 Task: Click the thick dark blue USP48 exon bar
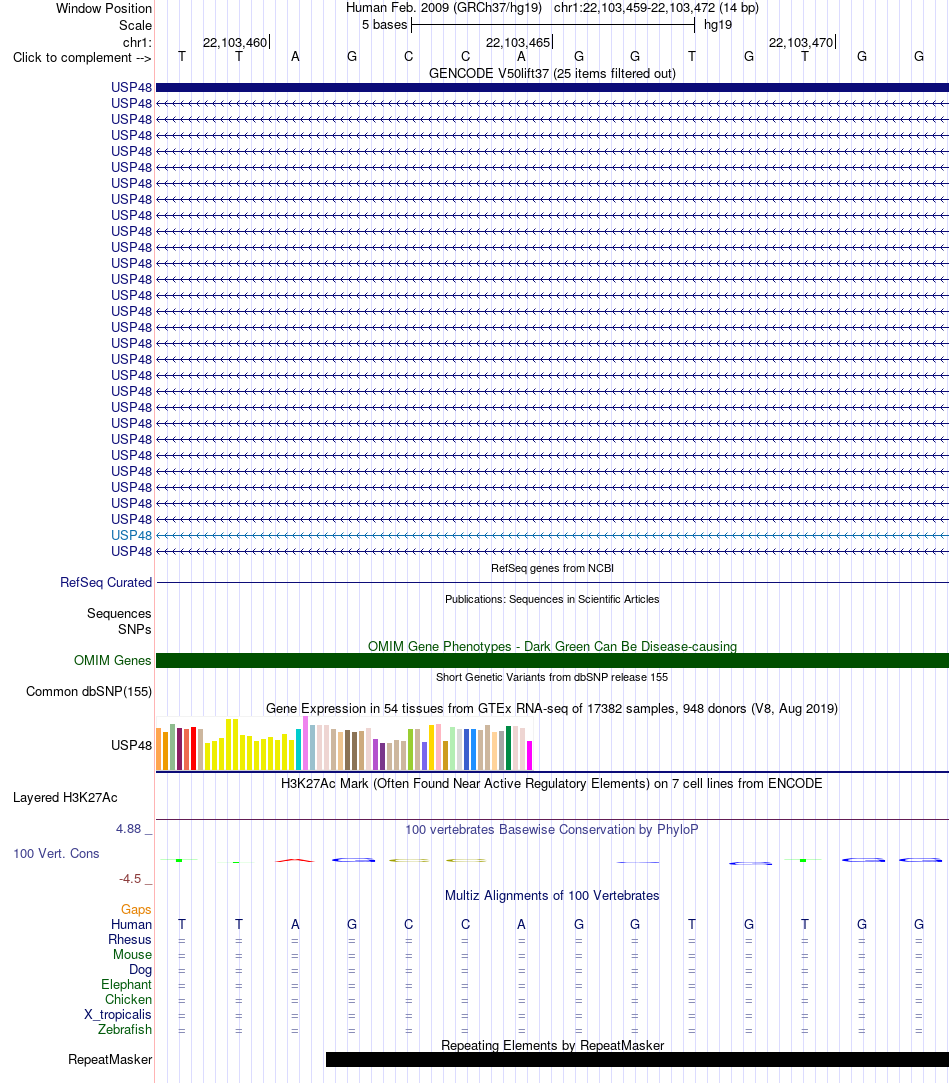tap(552, 88)
